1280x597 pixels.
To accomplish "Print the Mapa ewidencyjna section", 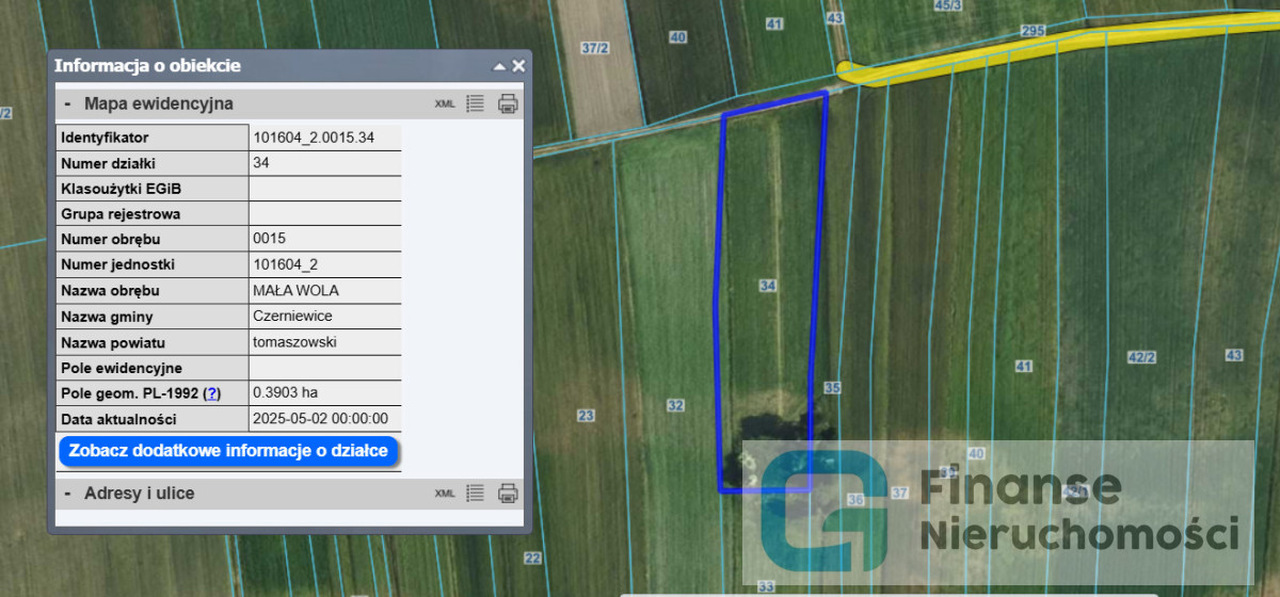I will tap(508, 104).
